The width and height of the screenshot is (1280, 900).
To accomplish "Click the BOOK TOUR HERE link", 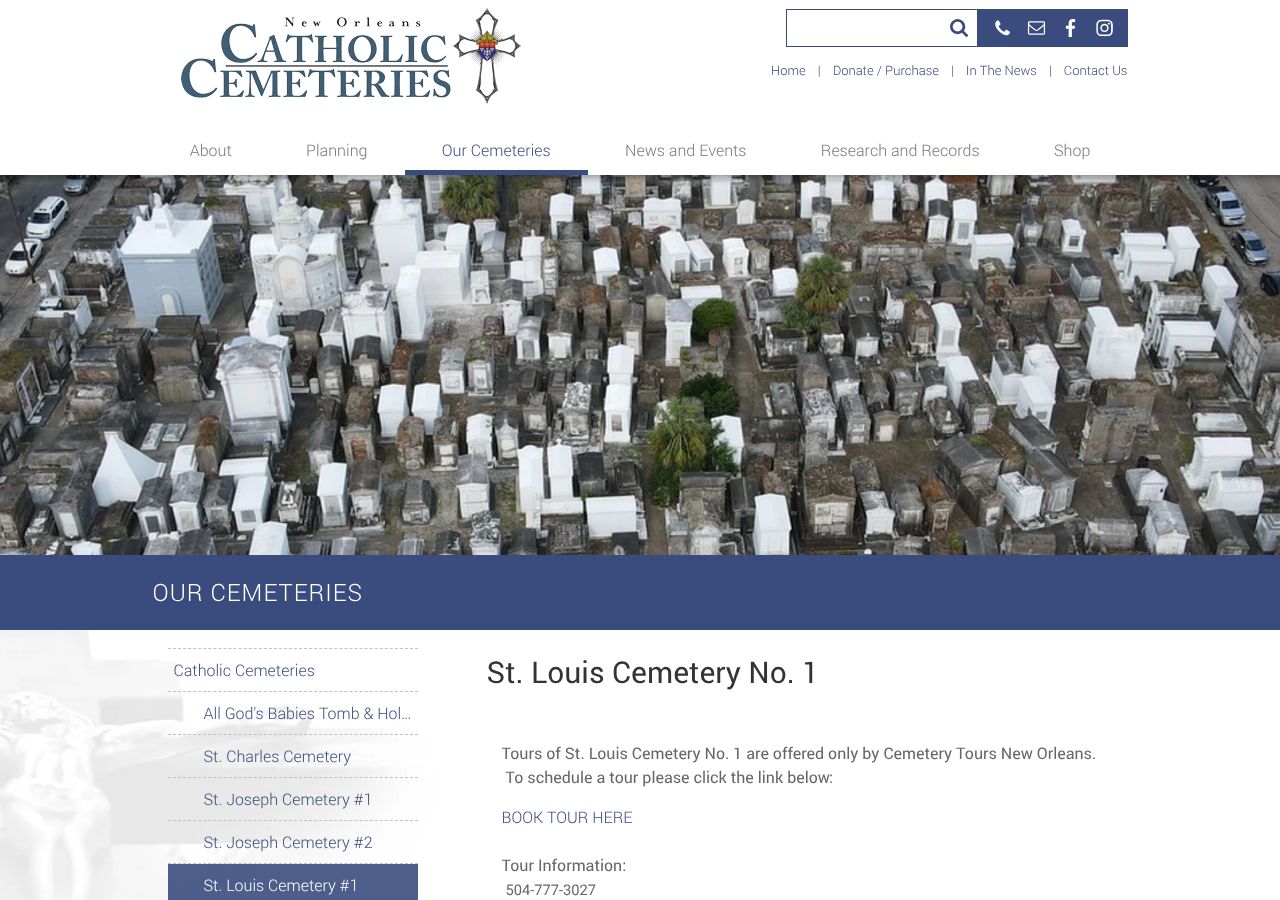I will pyautogui.click(x=567, y=817).
